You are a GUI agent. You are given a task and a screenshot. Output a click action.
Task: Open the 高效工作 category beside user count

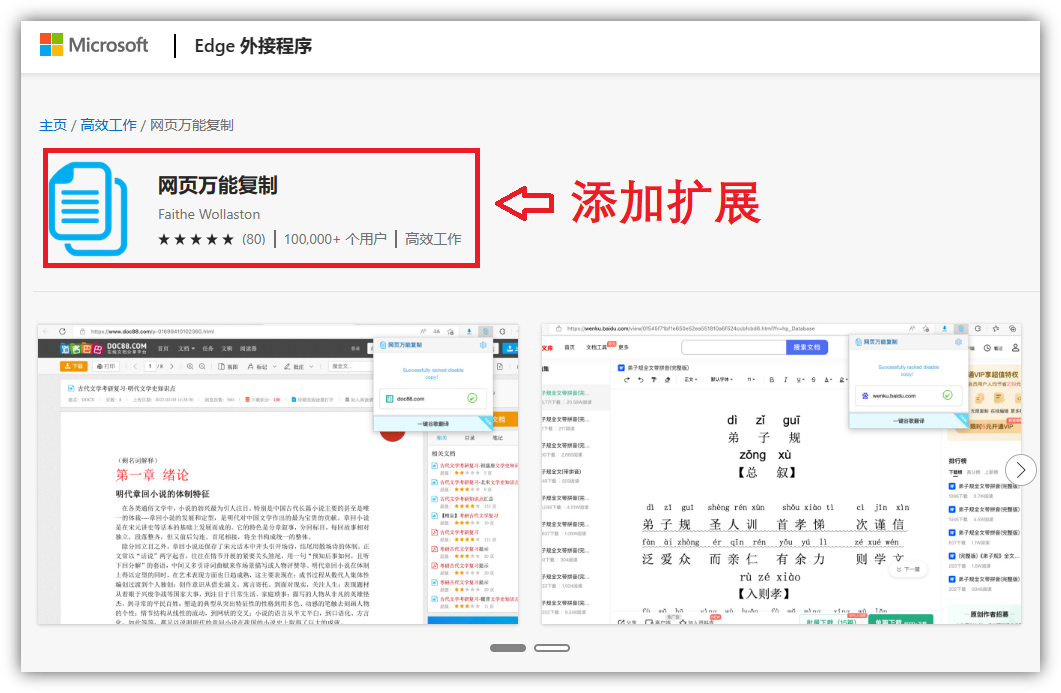pos(433,239)
